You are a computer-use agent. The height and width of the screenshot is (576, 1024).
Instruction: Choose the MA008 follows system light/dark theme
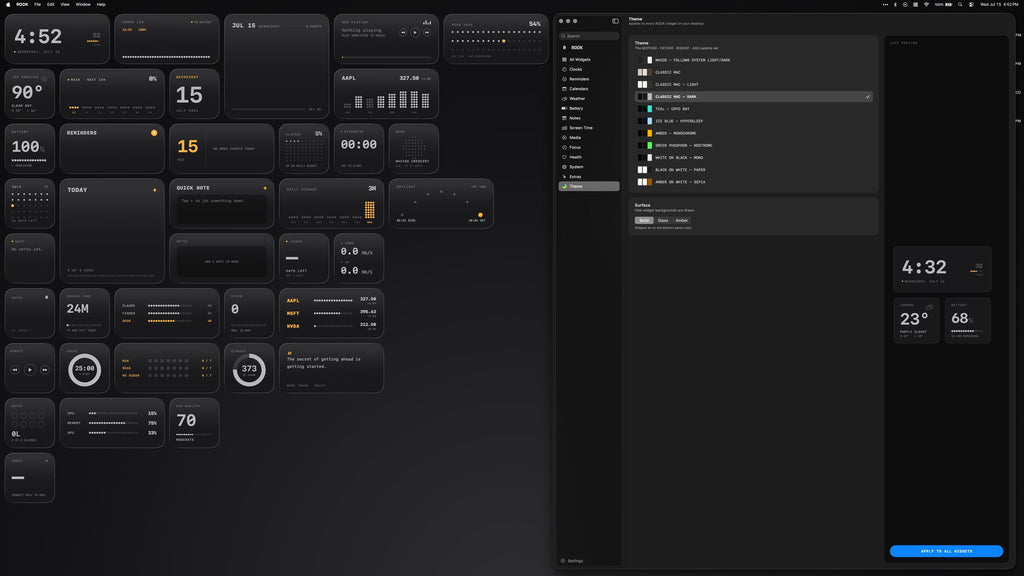click(x=754, y=60)
